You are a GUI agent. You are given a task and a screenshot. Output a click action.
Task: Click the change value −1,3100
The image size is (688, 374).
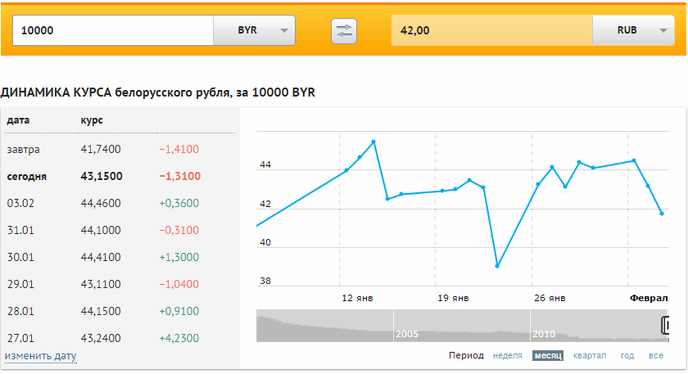click(x=180, y=176)
